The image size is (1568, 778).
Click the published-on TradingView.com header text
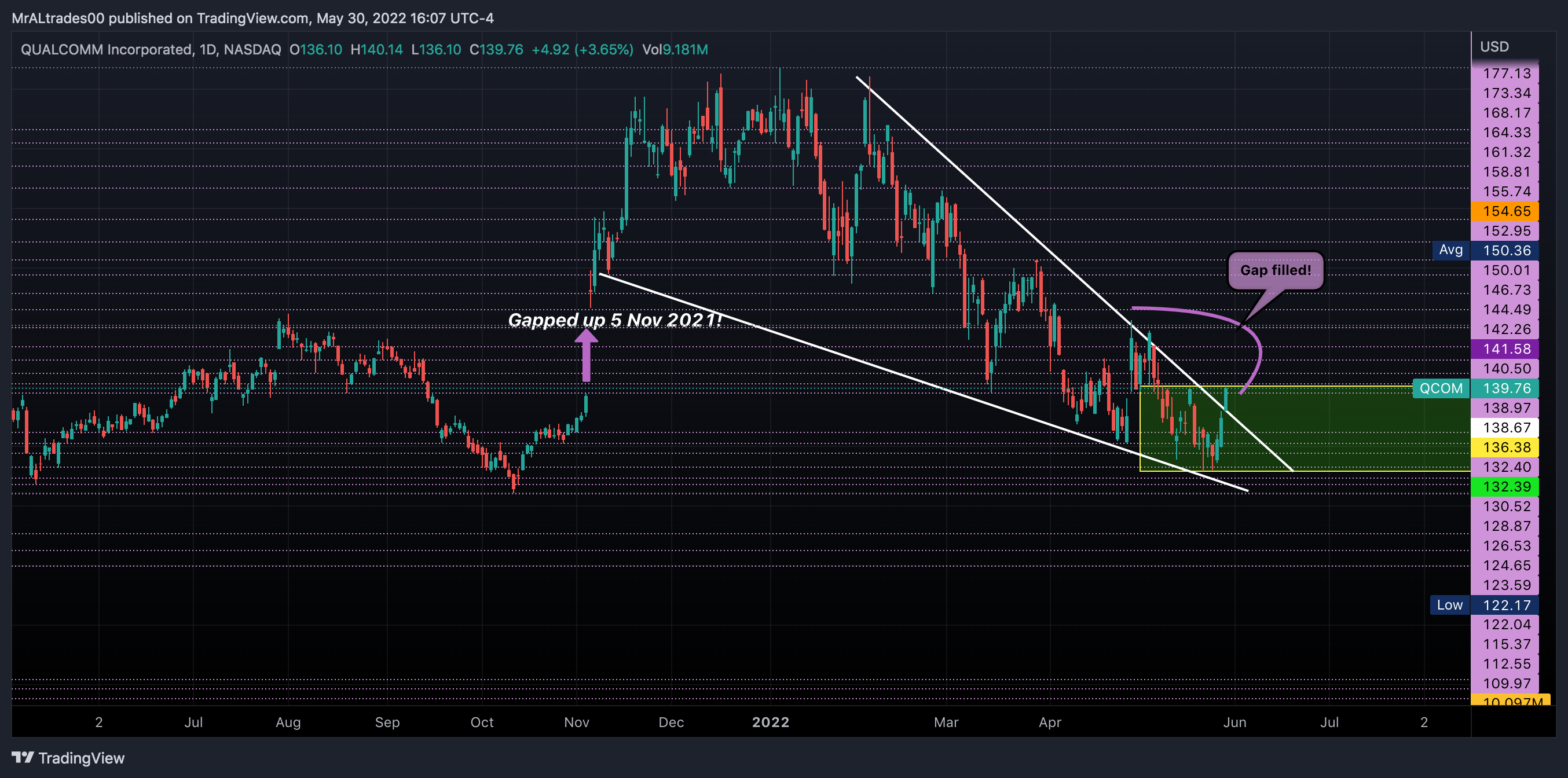point(252,19)
